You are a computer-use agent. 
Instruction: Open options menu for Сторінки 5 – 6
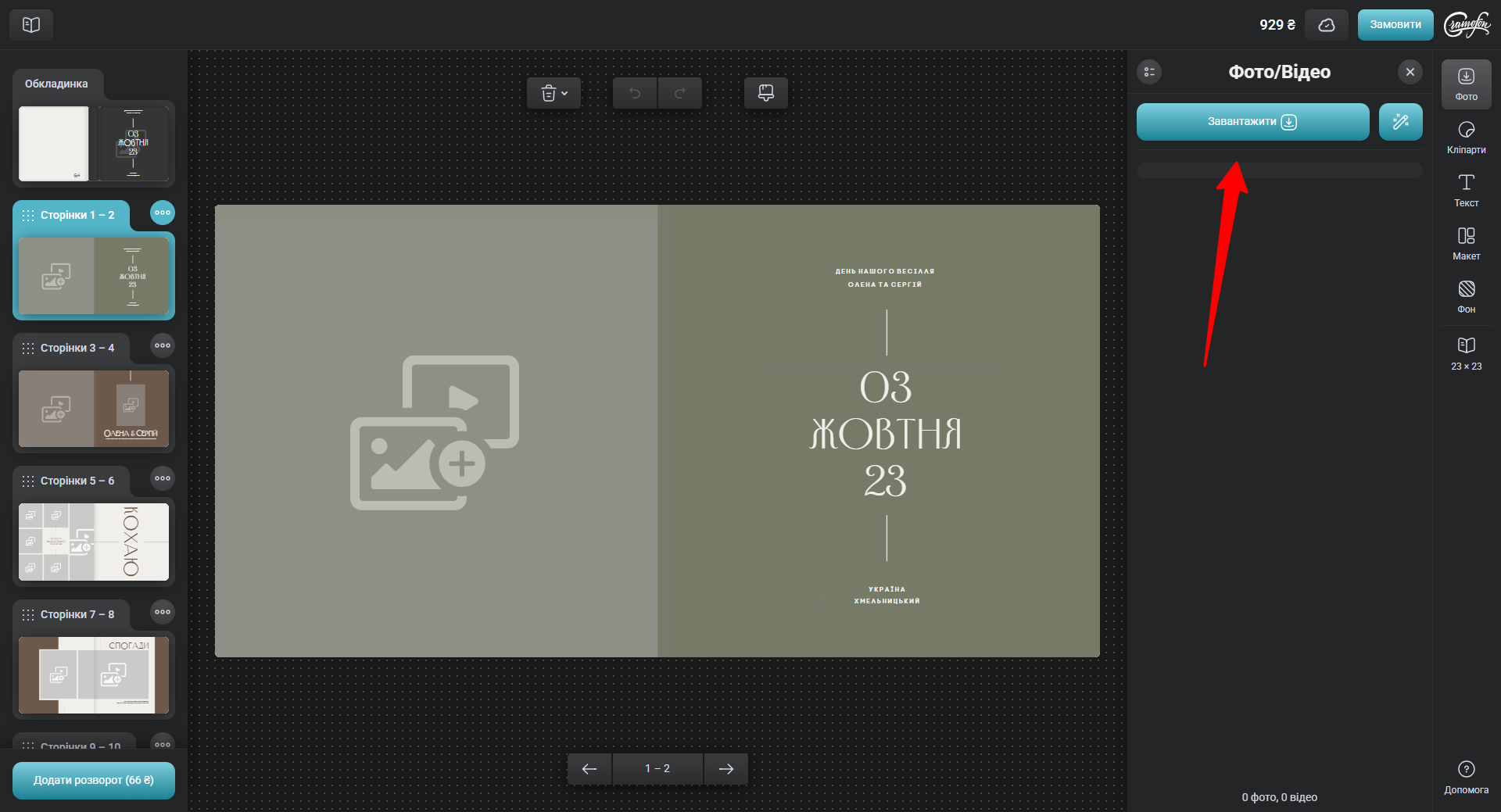163,478
